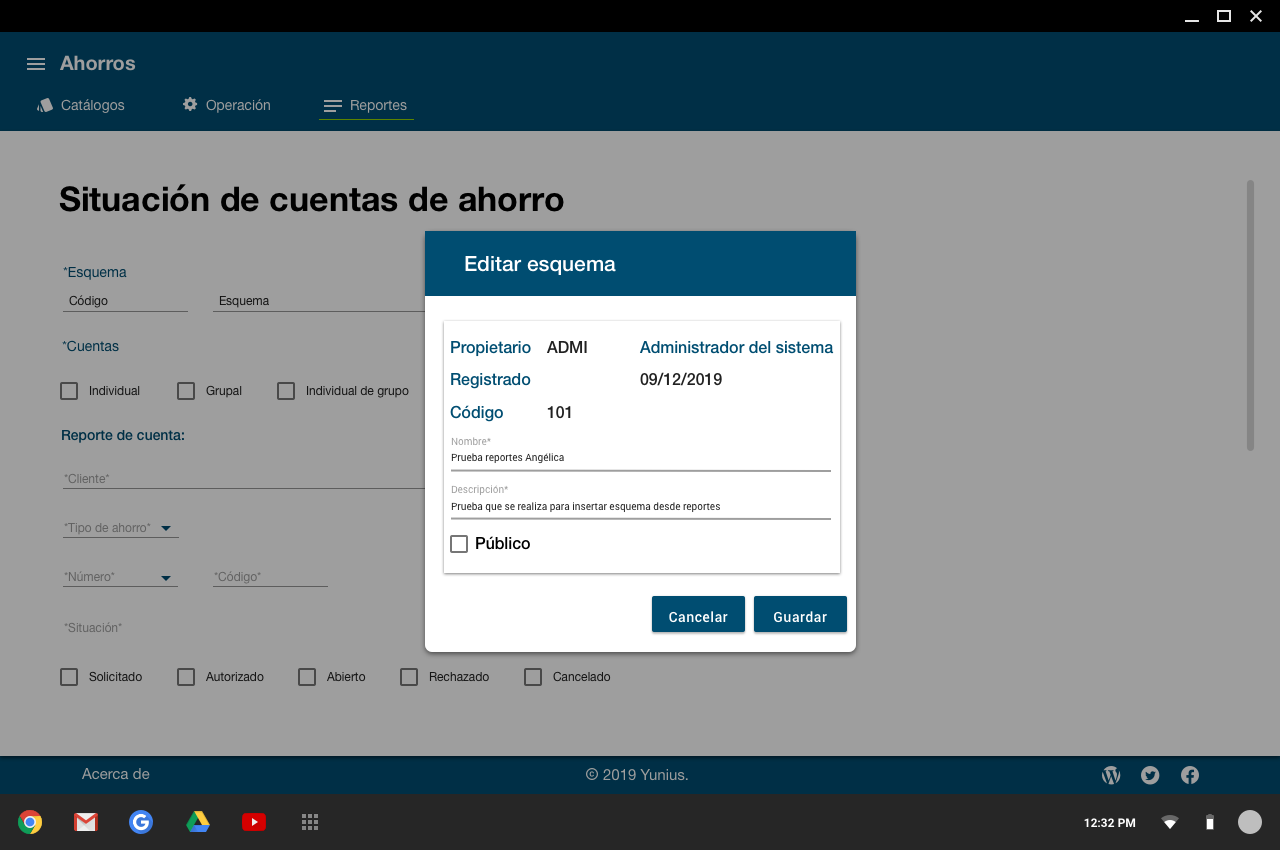The image size is (1280, 850).
Task: Open Google Drive from the shelf
Action: tap(198, 822)
